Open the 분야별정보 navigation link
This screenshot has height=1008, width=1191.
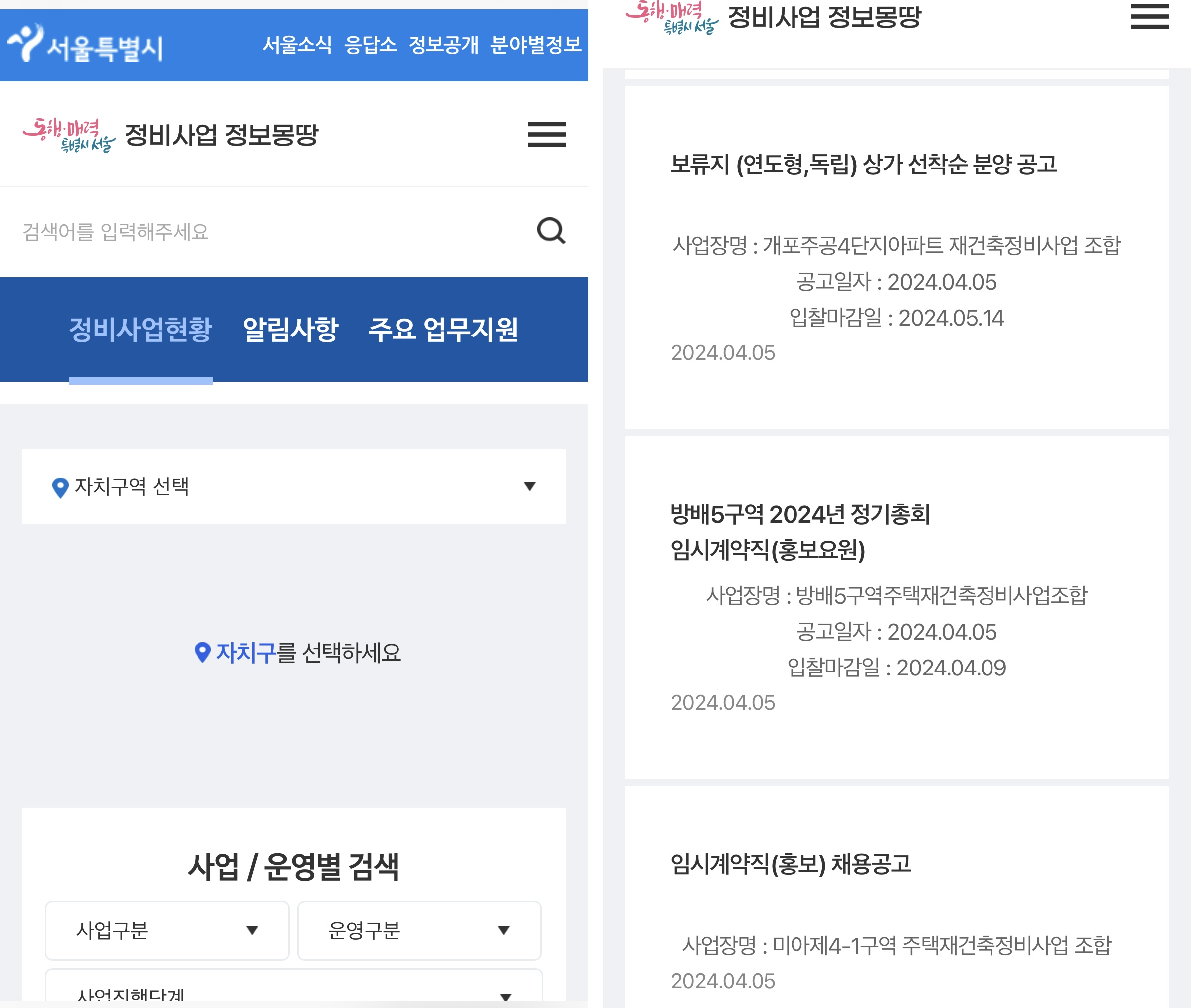click(x=536, y=44)
